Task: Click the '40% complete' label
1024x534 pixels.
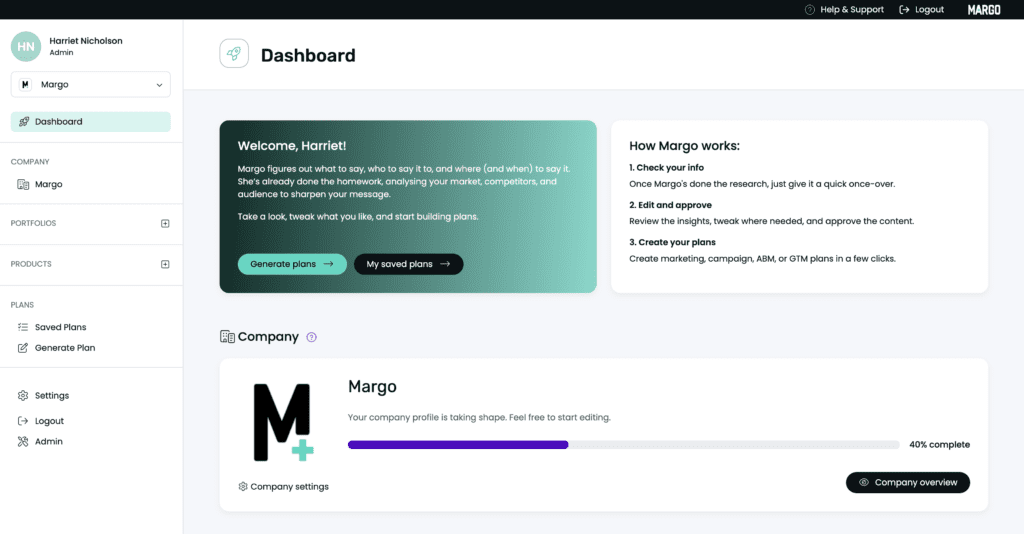Action: (x=939, y=445)
